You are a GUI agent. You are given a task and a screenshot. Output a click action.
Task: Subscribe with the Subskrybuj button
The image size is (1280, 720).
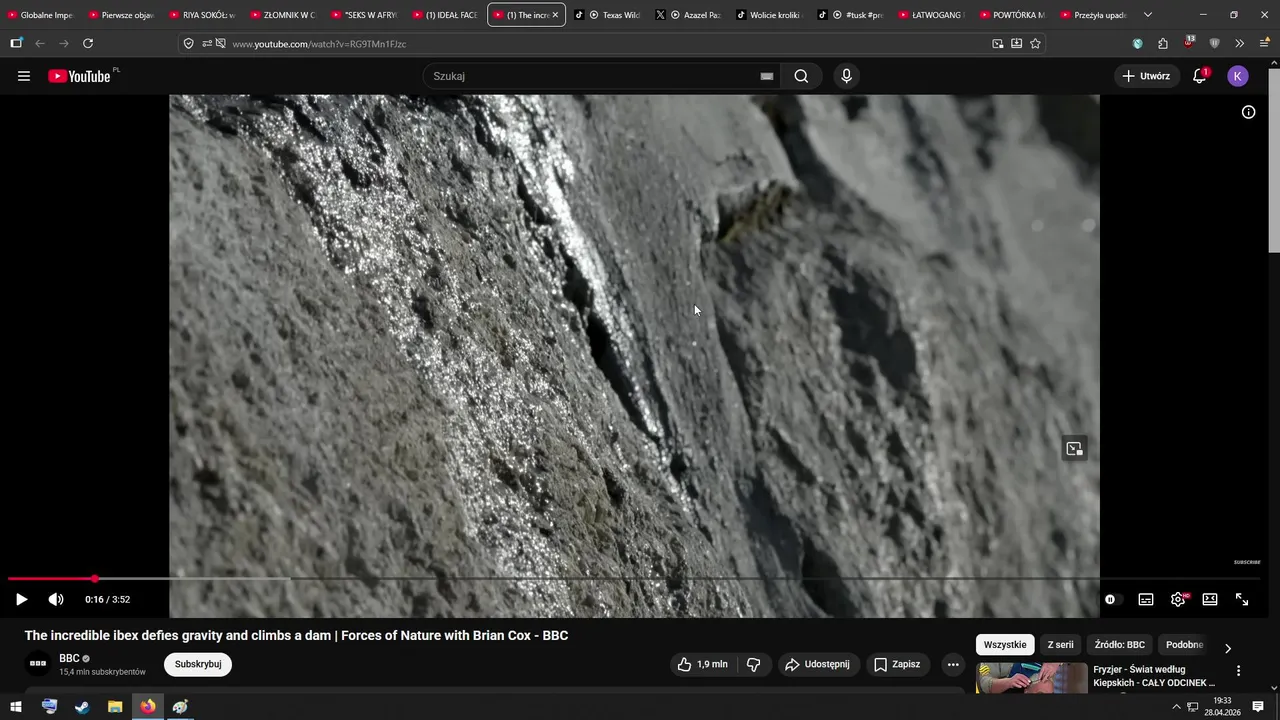click(198, 664)
